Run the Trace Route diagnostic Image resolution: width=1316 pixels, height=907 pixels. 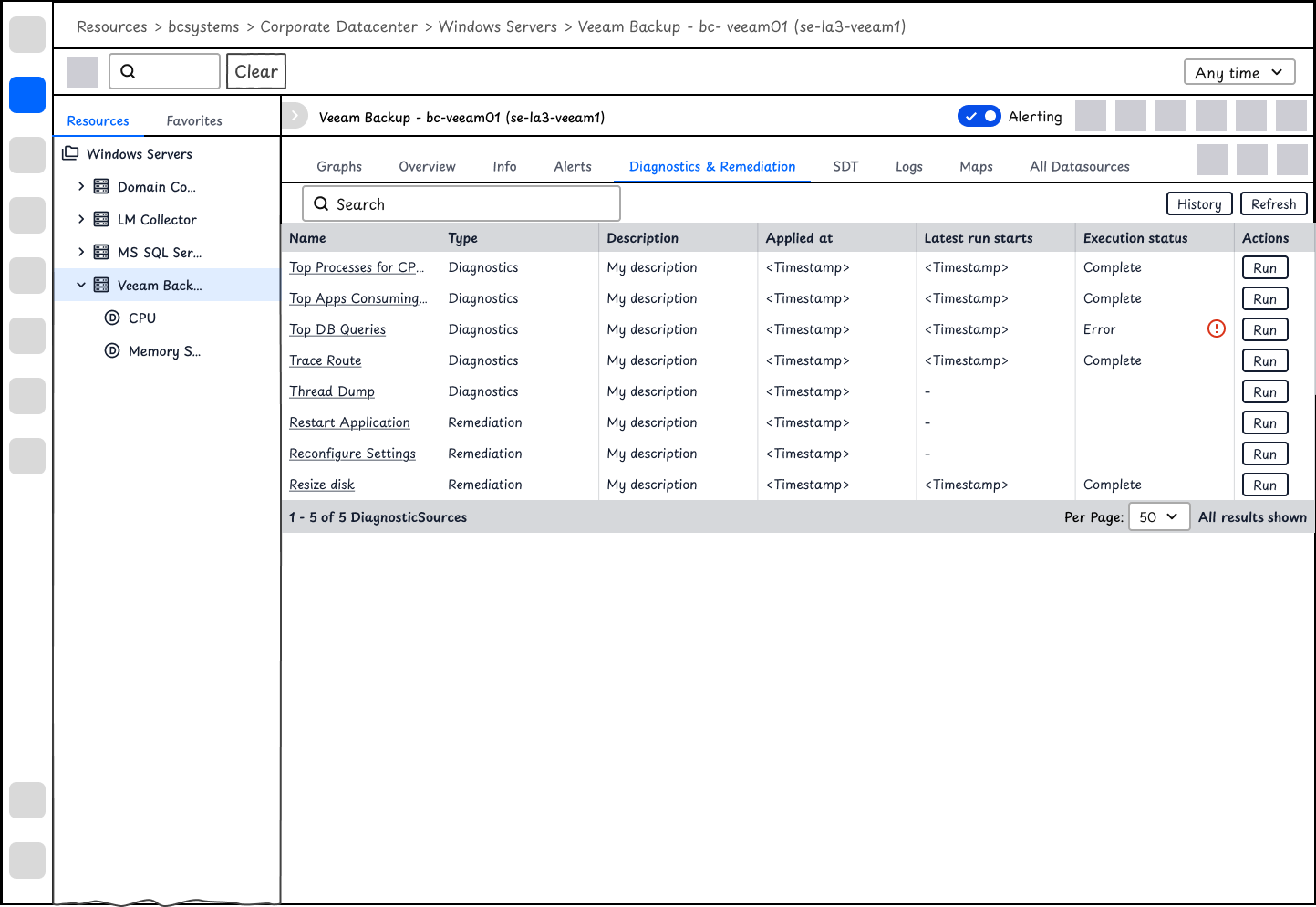coord(1265,360)
